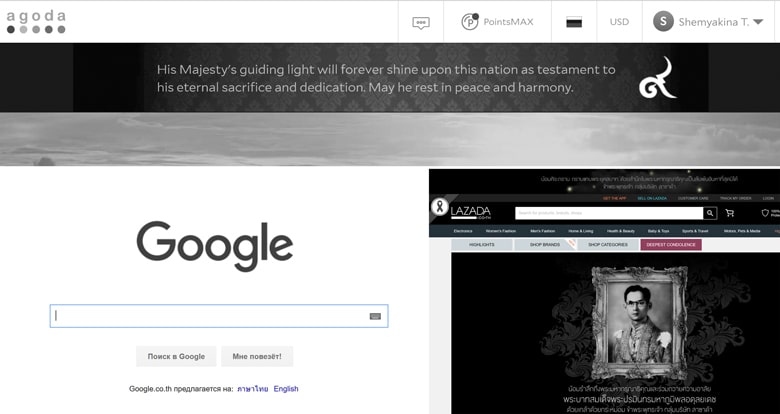Click the Thai numeral nine emblem

[658, 78]
